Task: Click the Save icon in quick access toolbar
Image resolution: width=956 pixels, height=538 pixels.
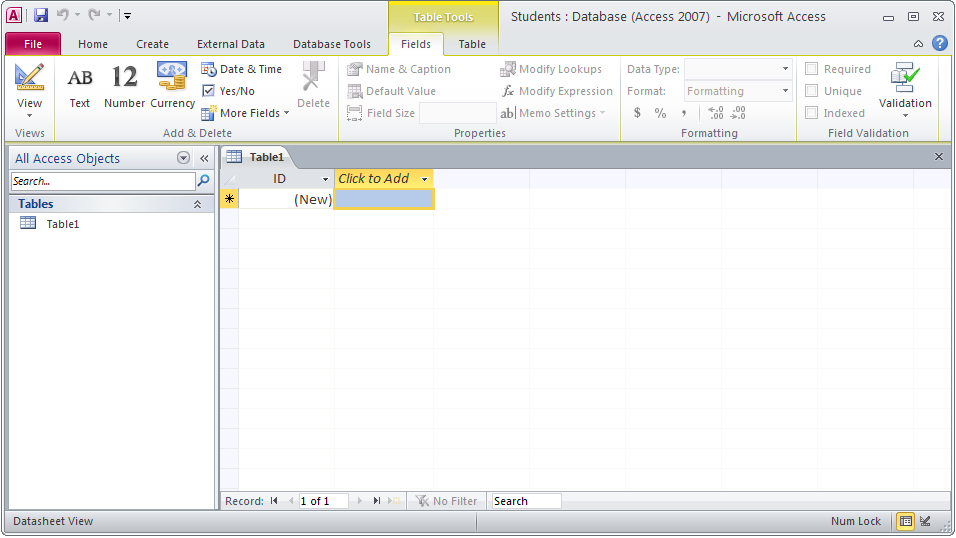Action: [x=41, y=15]
